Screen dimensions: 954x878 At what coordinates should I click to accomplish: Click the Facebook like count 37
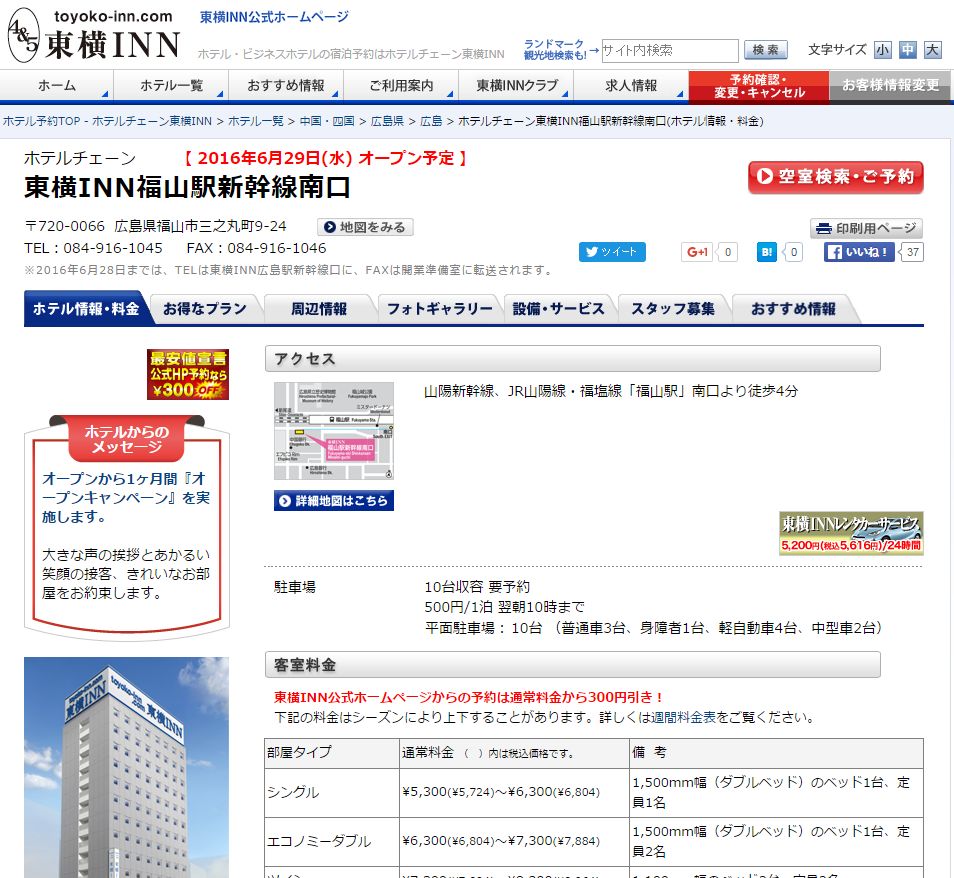click(x=912, y=252)
